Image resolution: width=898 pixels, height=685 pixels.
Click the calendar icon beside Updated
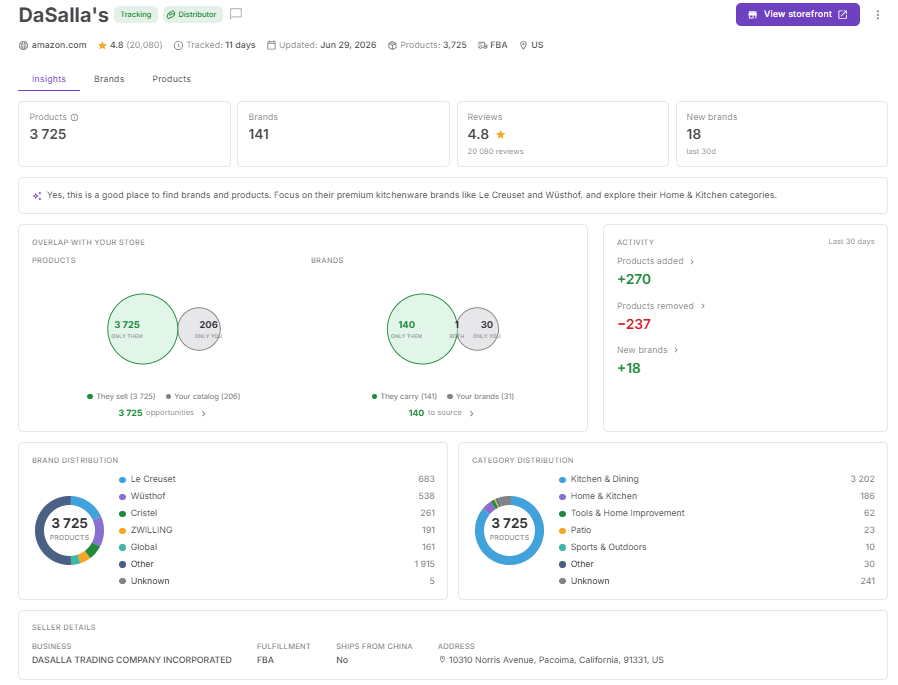coord(271,45)
